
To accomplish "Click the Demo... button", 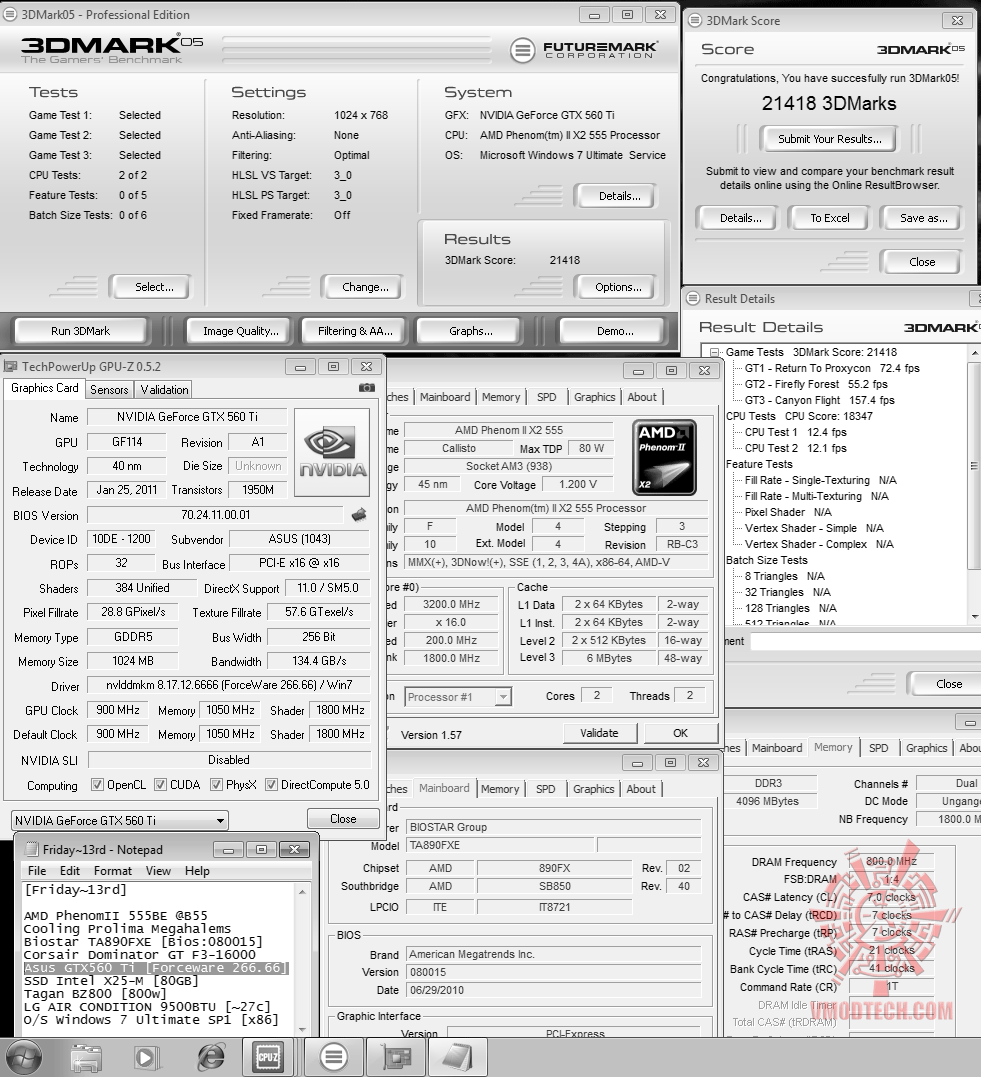I will tap(615, 331).
